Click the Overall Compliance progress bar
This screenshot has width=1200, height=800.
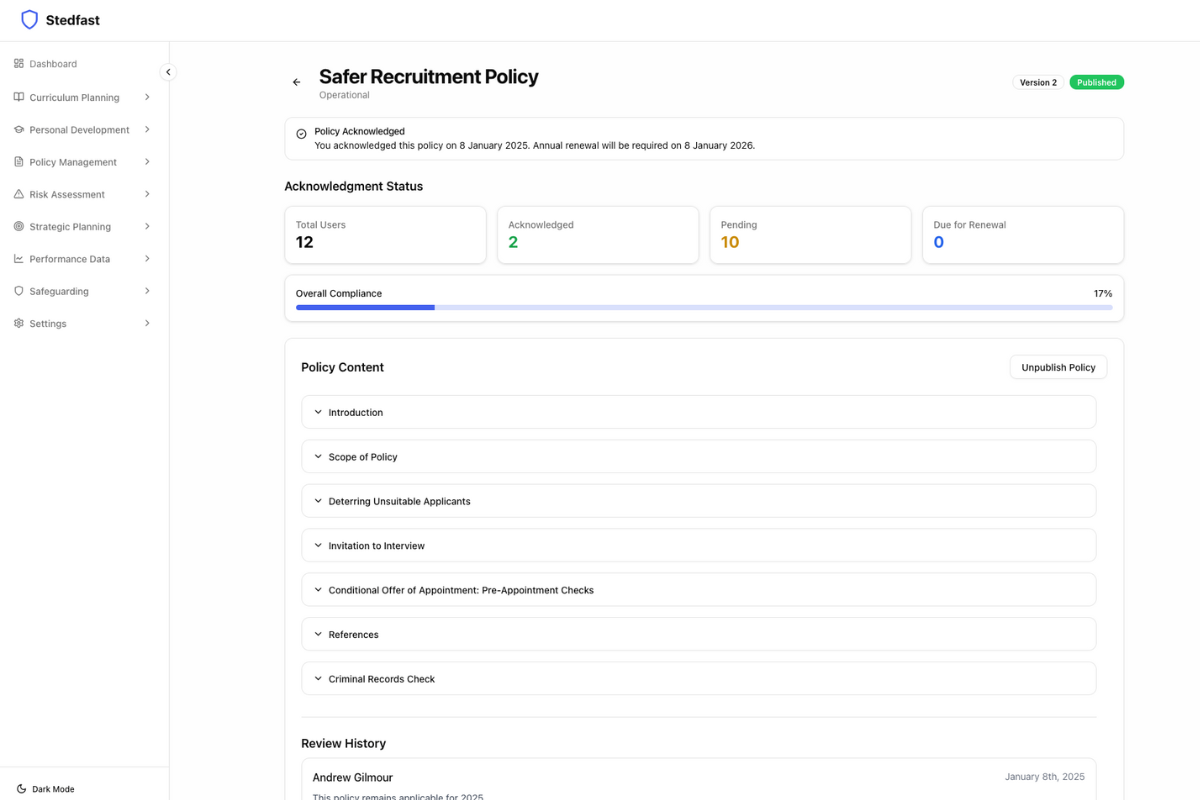(x=704, y=308)
